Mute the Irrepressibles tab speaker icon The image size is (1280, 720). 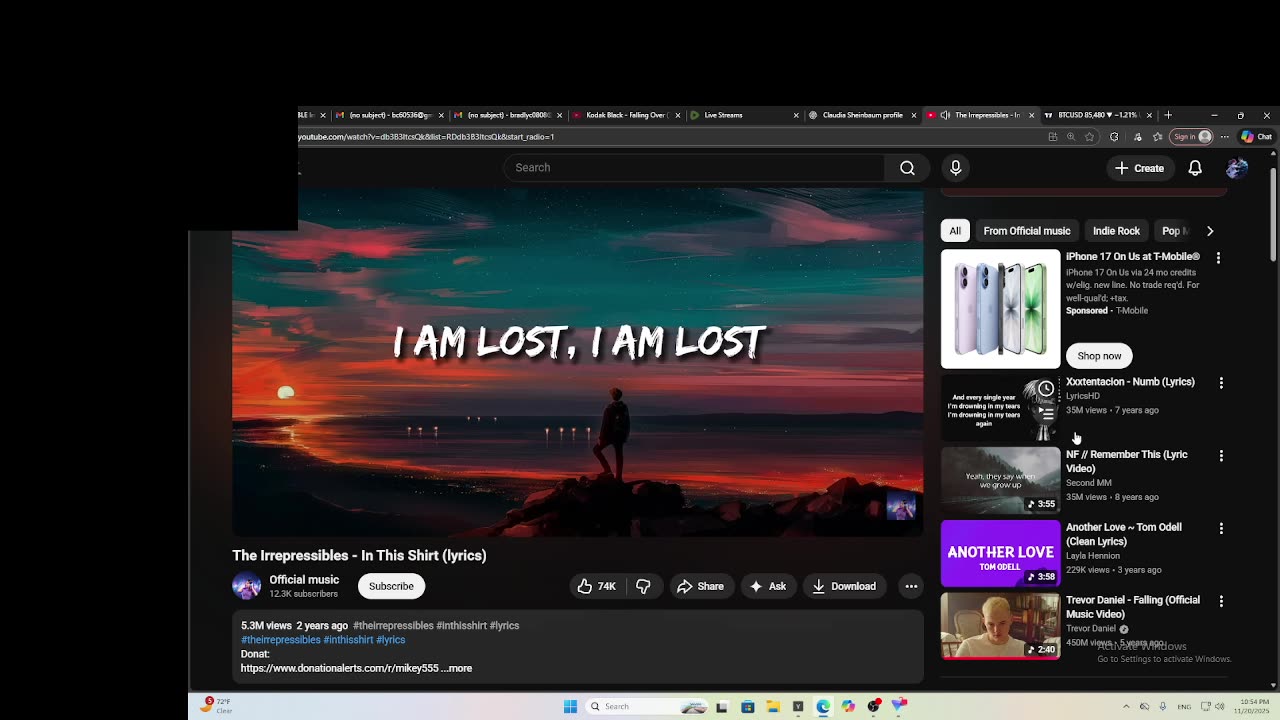945,115
